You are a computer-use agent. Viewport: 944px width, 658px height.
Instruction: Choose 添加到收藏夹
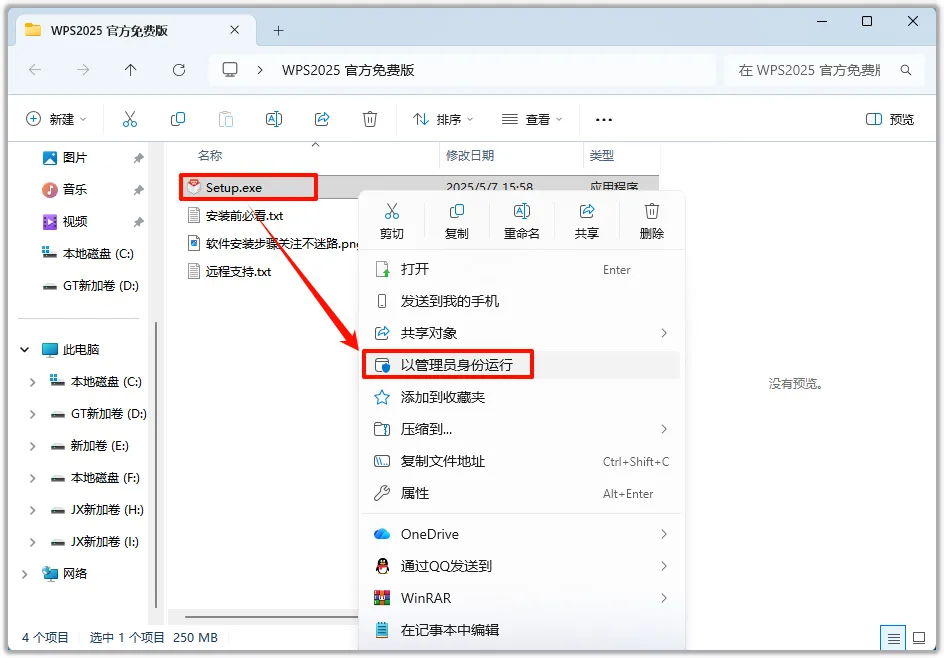[521, 397]
